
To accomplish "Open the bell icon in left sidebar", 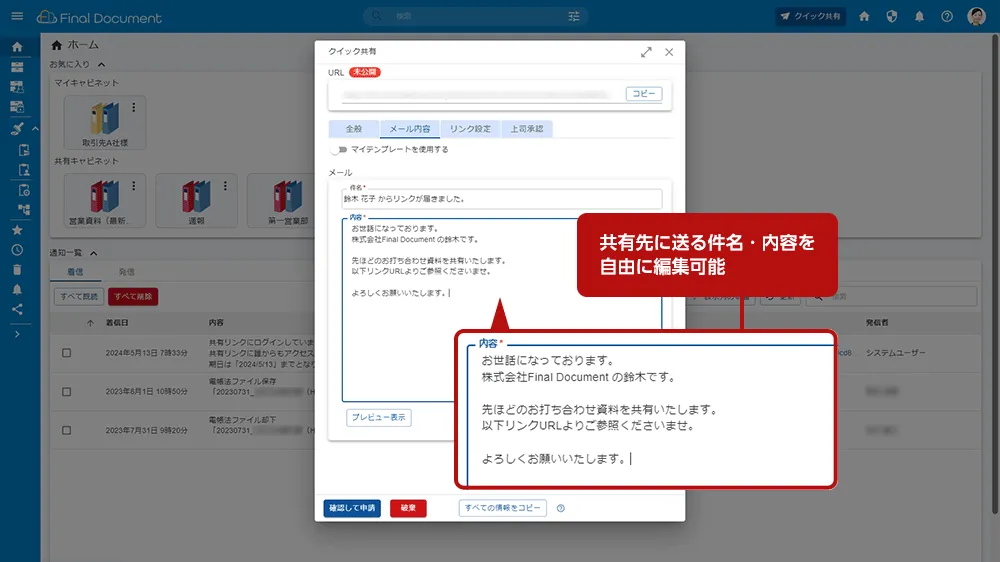I will 17,290.
